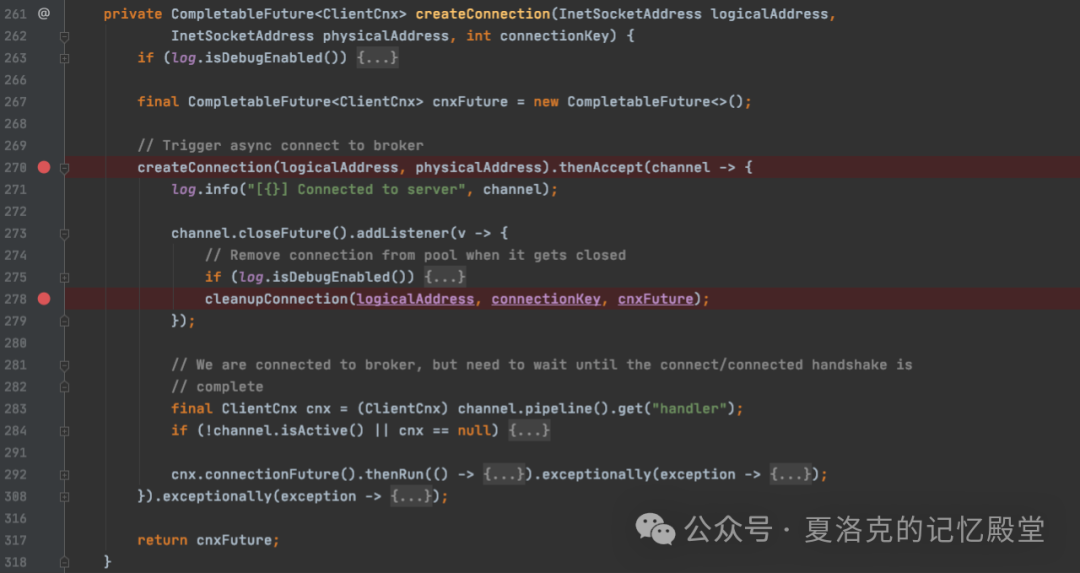This screenshot has width=1080, height=573.
Task: Click channel.isActive() on line 284
Action: 284,430
